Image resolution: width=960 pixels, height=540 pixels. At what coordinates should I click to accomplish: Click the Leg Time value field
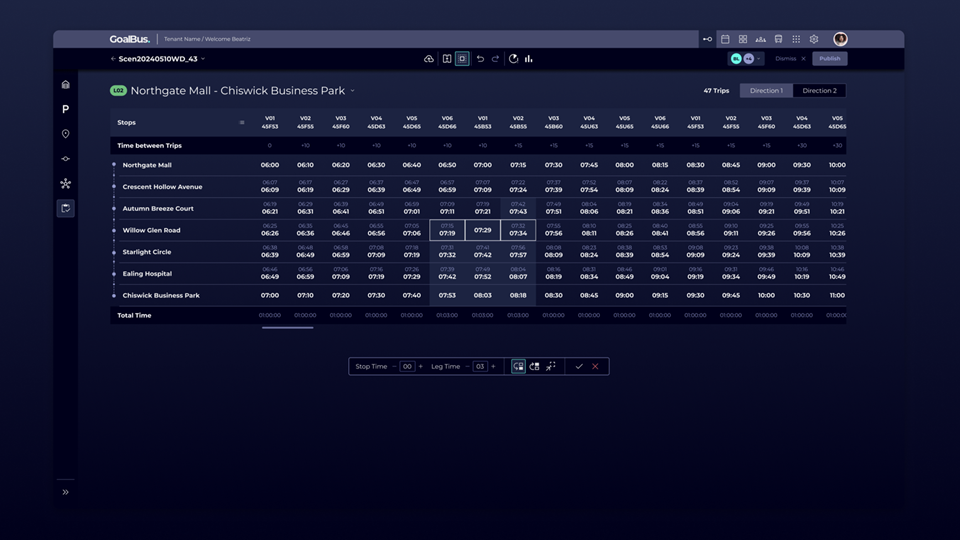point(480,367)
